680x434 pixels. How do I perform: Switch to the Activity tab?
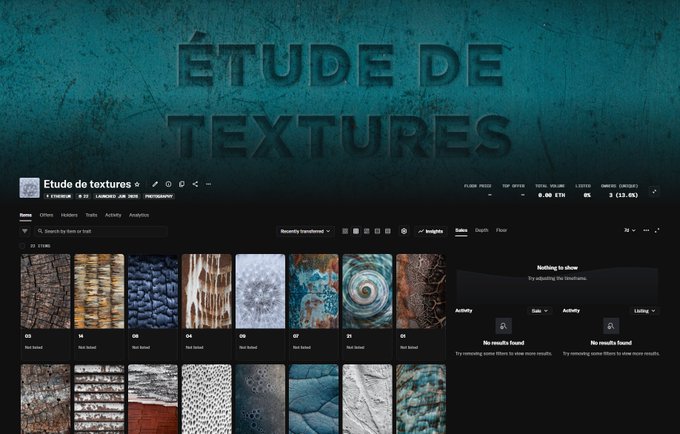(x=113, y=215)
